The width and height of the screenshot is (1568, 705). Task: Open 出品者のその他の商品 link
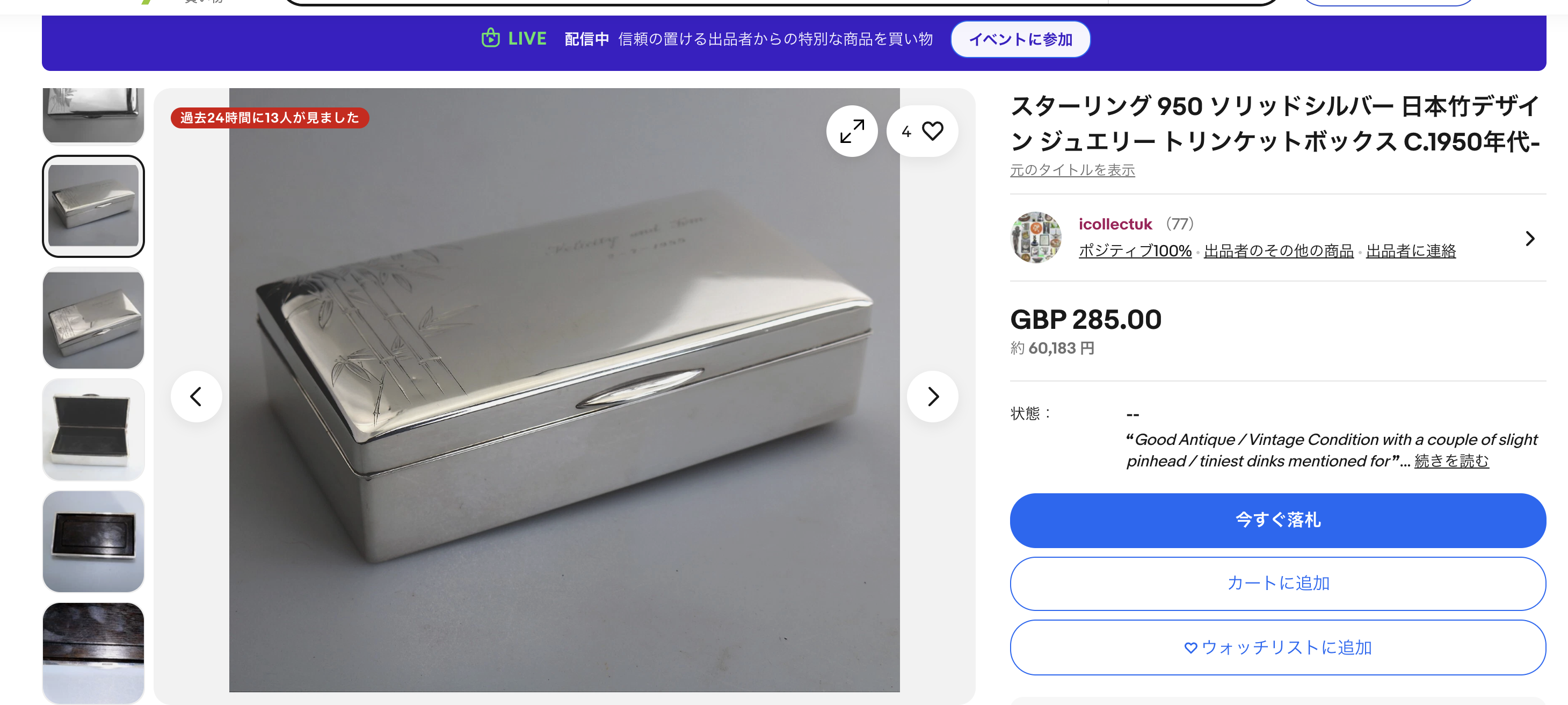point(1278,251)
